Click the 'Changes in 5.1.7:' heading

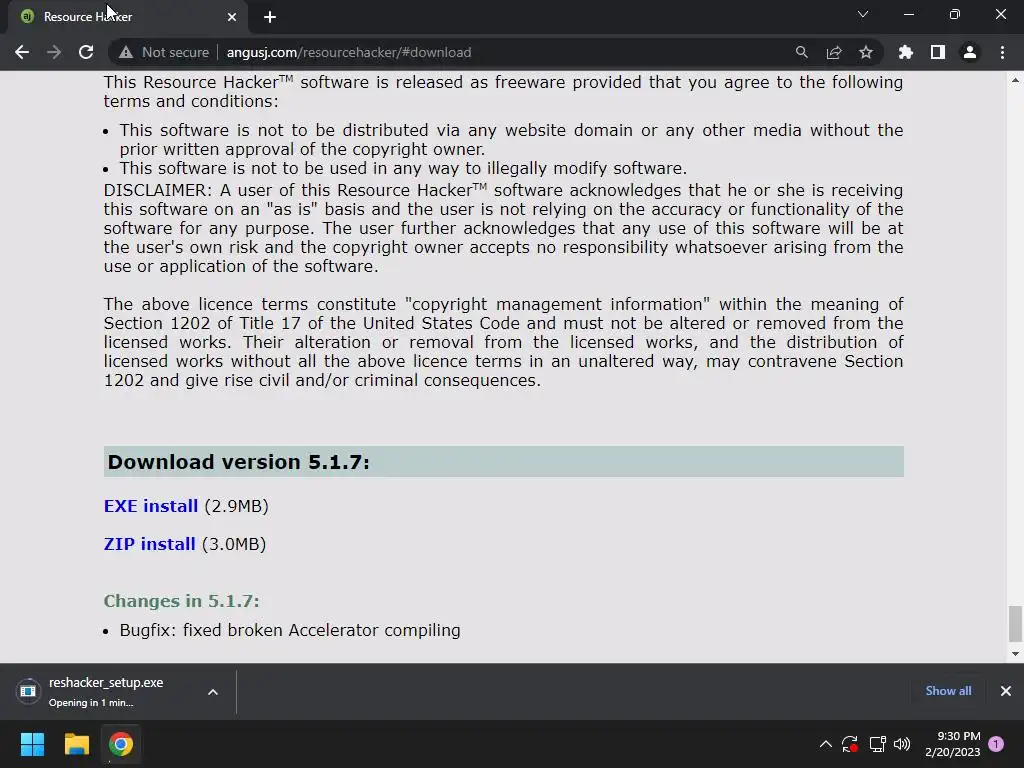point(182,601)
